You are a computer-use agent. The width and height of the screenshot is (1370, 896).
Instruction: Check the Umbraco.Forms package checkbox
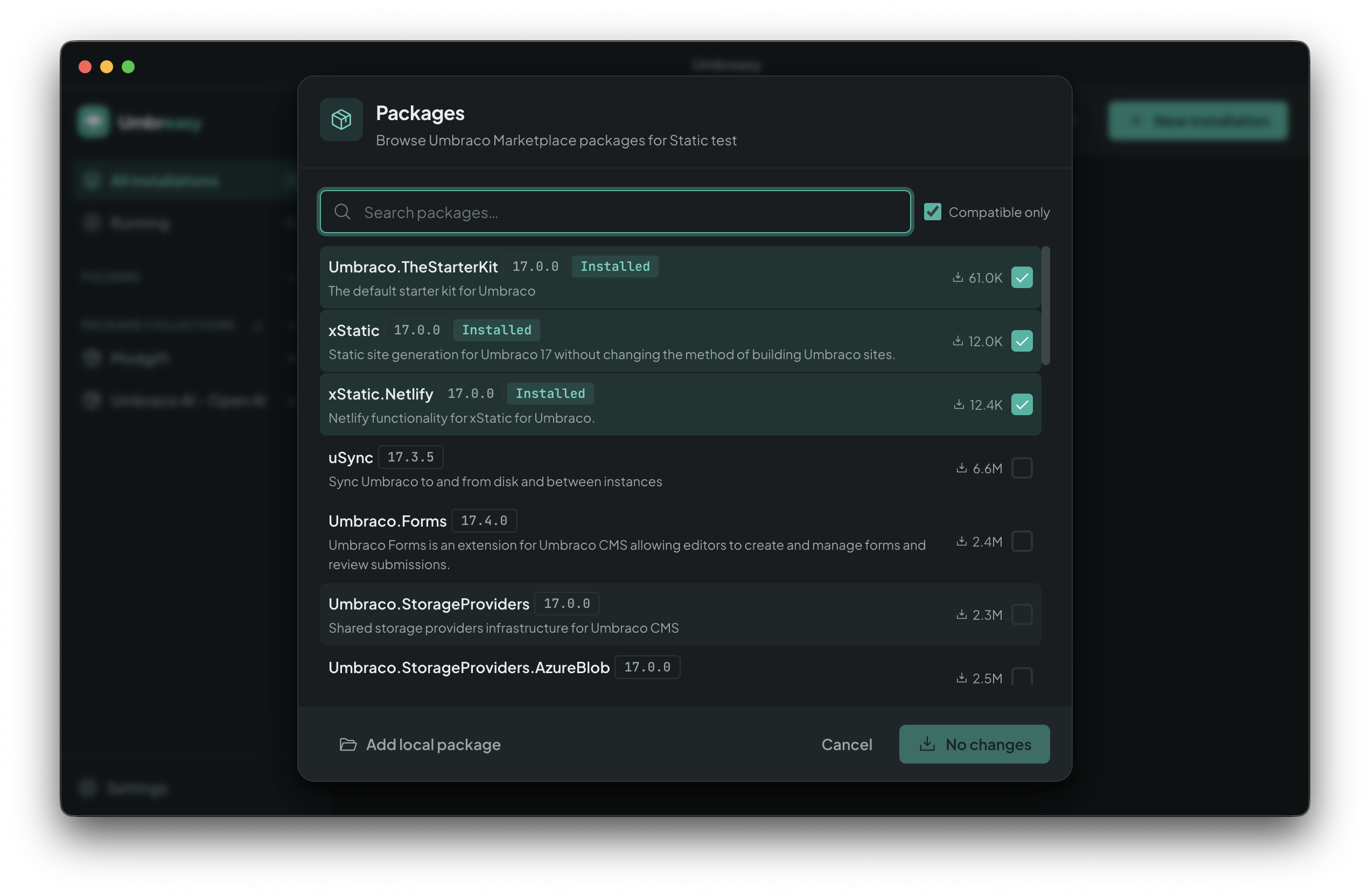point(1022,541)
